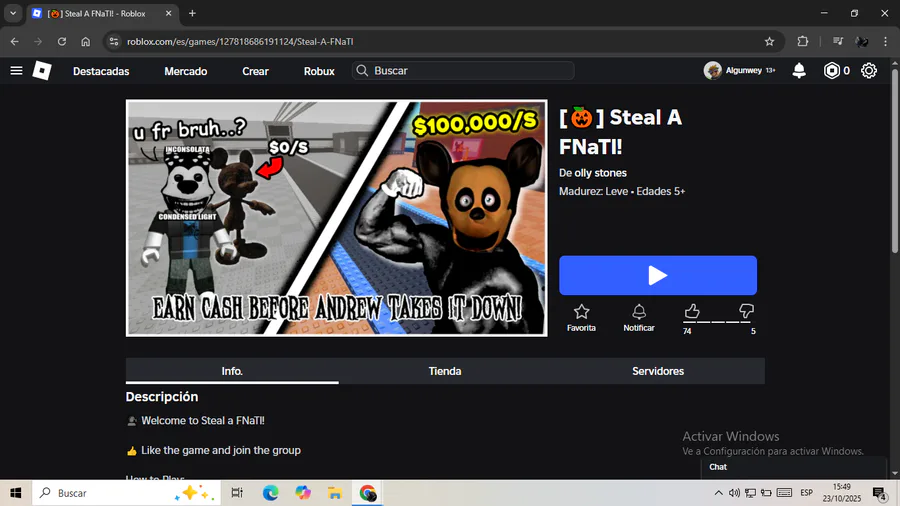Switch to the Servidores tab
Screen dimensions: 900x506
click(658, 371)
